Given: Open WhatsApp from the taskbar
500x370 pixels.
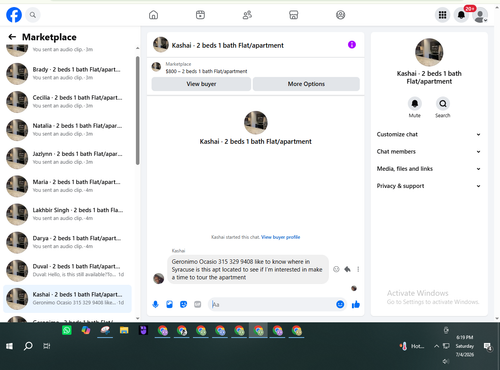Looking at the screenshot, I should tap(67, 330).
